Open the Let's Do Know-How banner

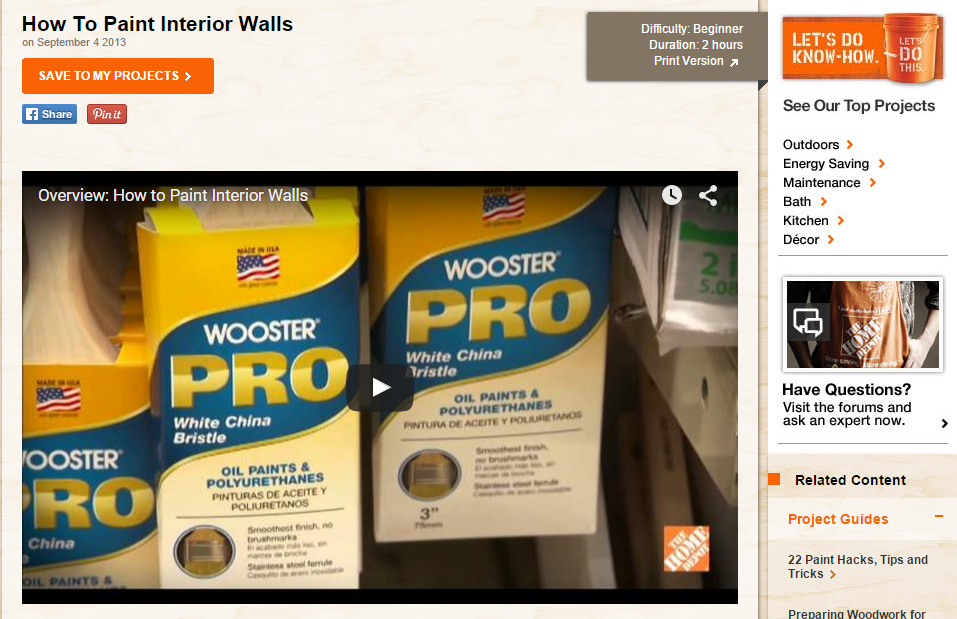coord(862,48)
